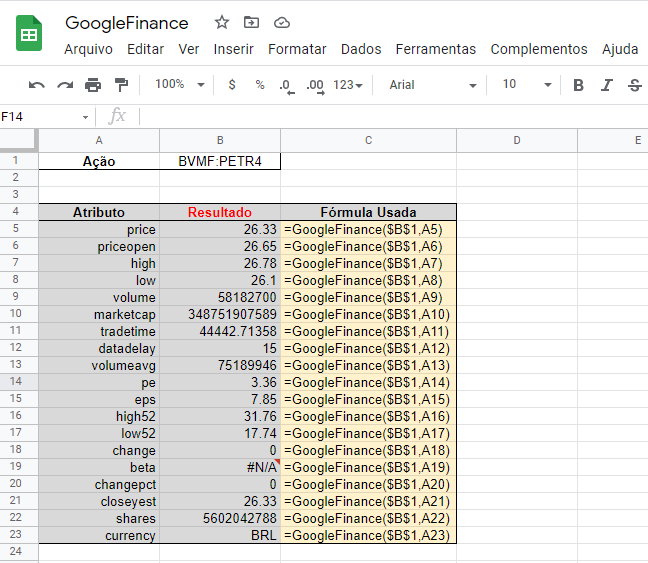Viewport: 648px width, 563px height.
Task: Click the GoogleFinance document title
Action: [126, 23]
